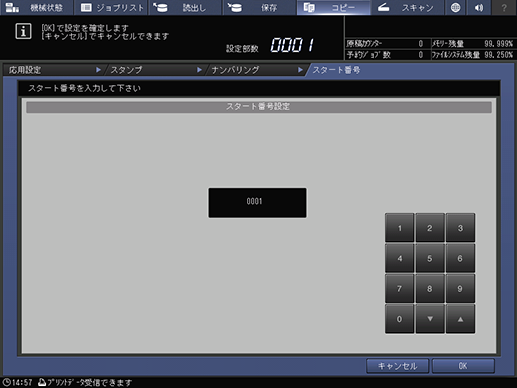Open help with the question mark icon
The height and width of the screenshot is (388, 517).
tap(504, 7)
